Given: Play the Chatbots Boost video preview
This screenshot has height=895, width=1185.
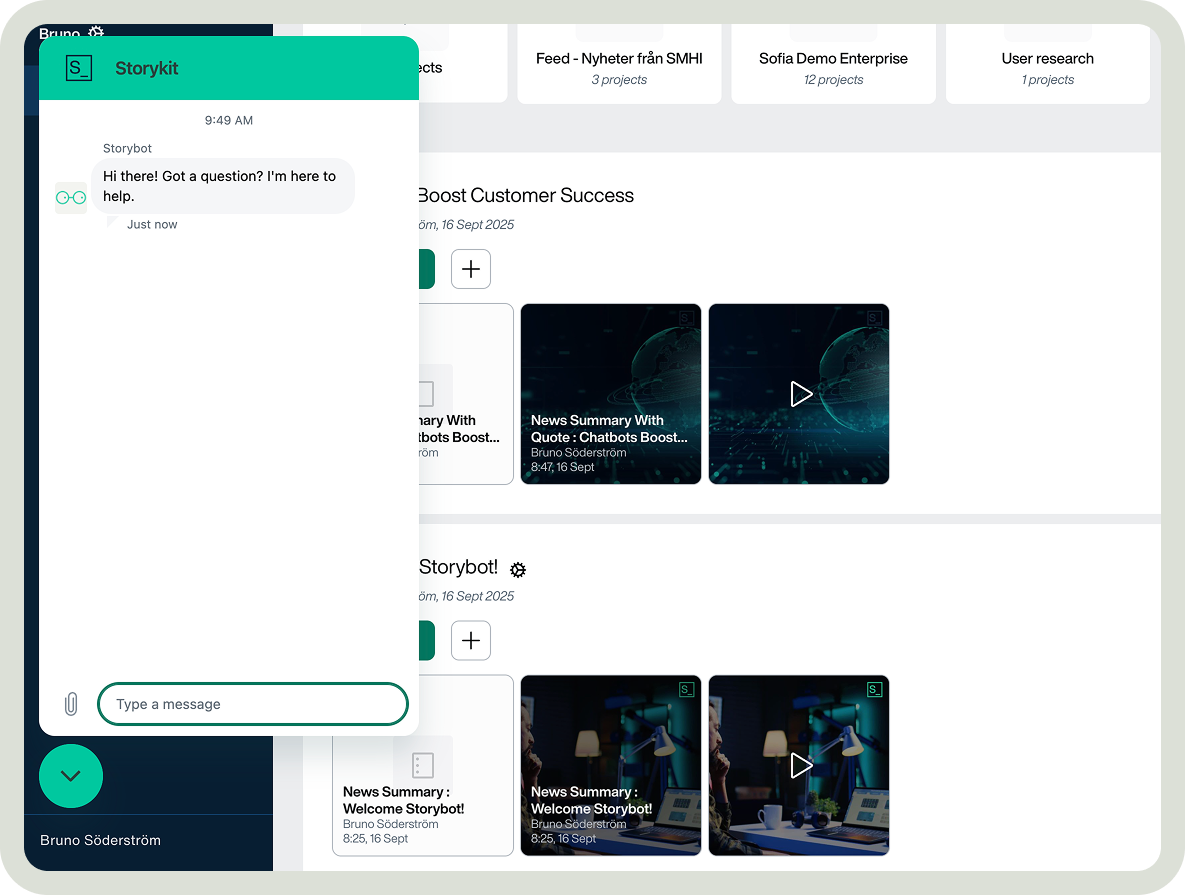Looking at the screenshot, I should coord(800,394).
